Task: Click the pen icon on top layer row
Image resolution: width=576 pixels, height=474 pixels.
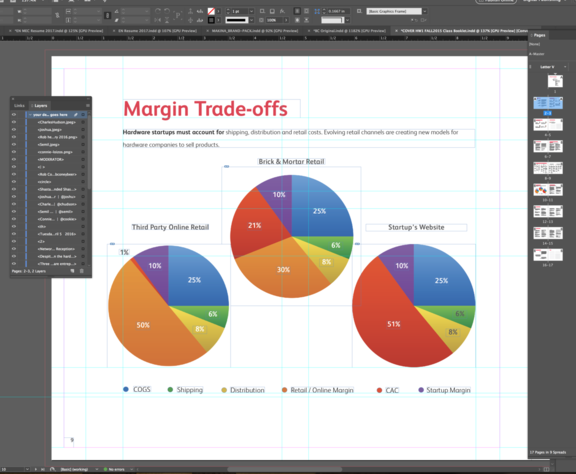Action: pos(76,115)
